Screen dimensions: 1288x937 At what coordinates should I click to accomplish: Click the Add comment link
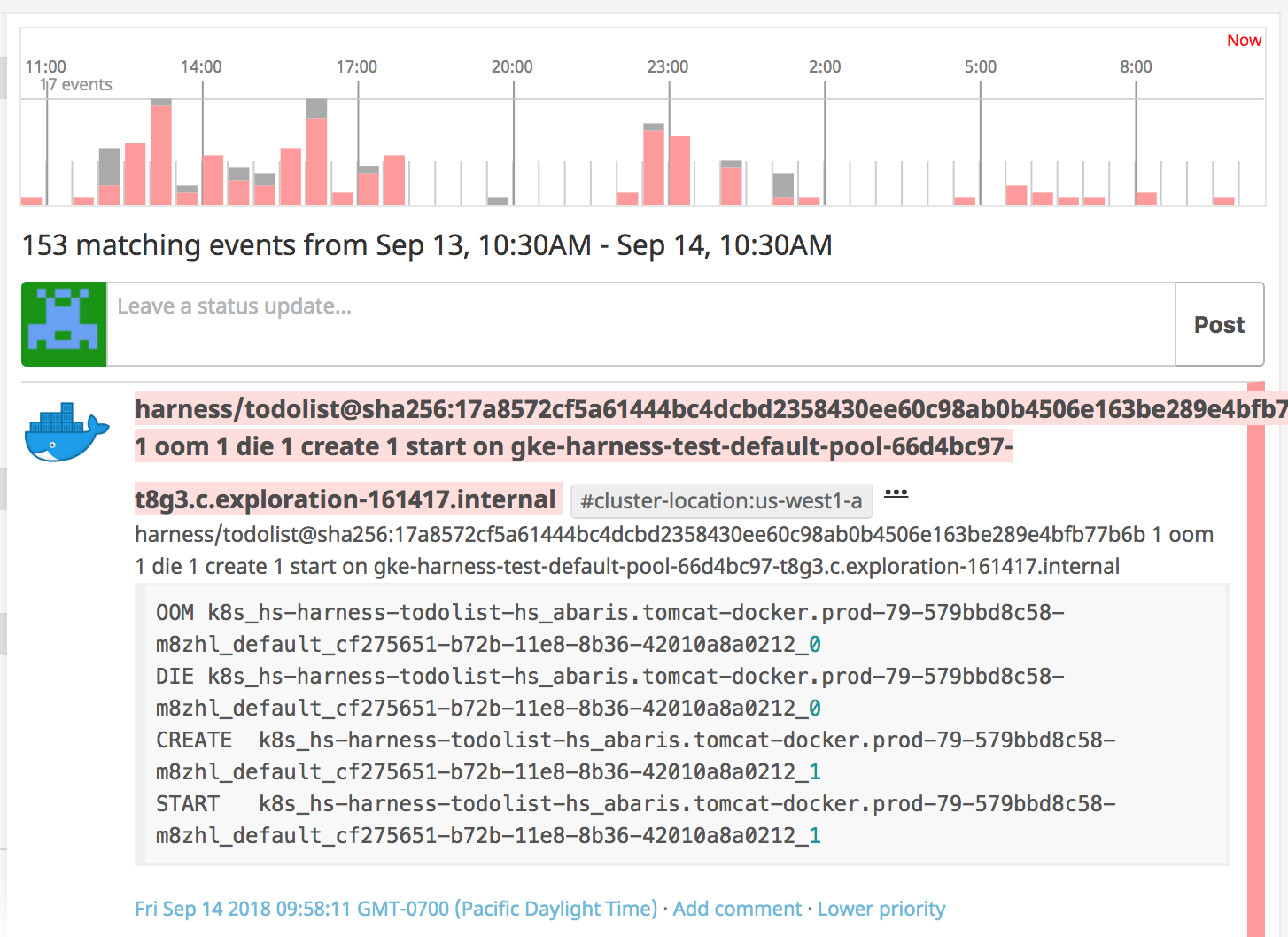click(737, 909)
